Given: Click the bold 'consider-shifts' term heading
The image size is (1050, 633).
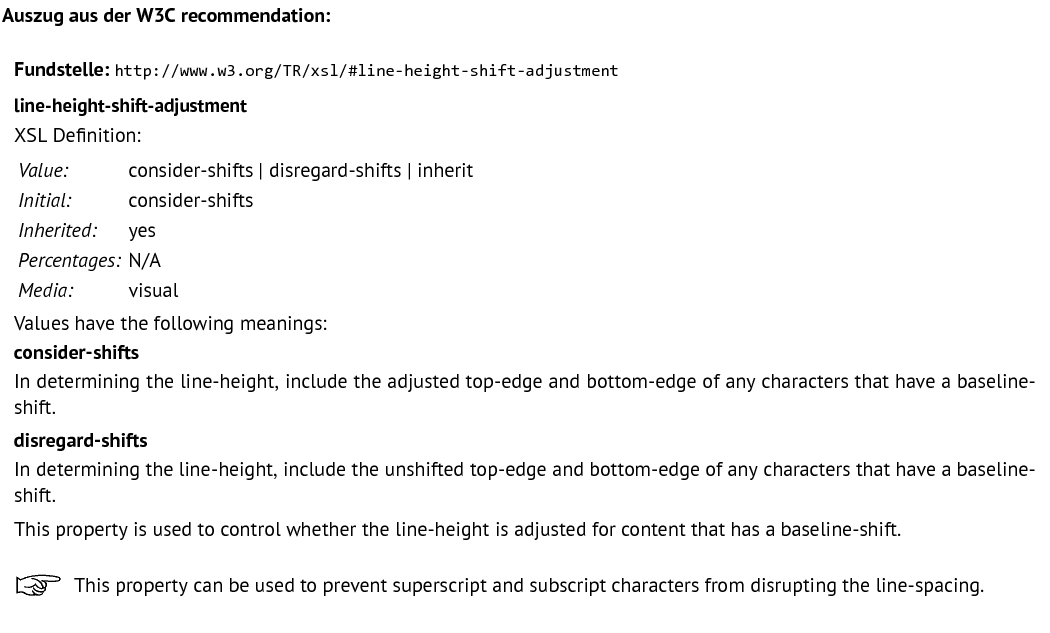Looking at the screenshot, I should click(76, 352).
